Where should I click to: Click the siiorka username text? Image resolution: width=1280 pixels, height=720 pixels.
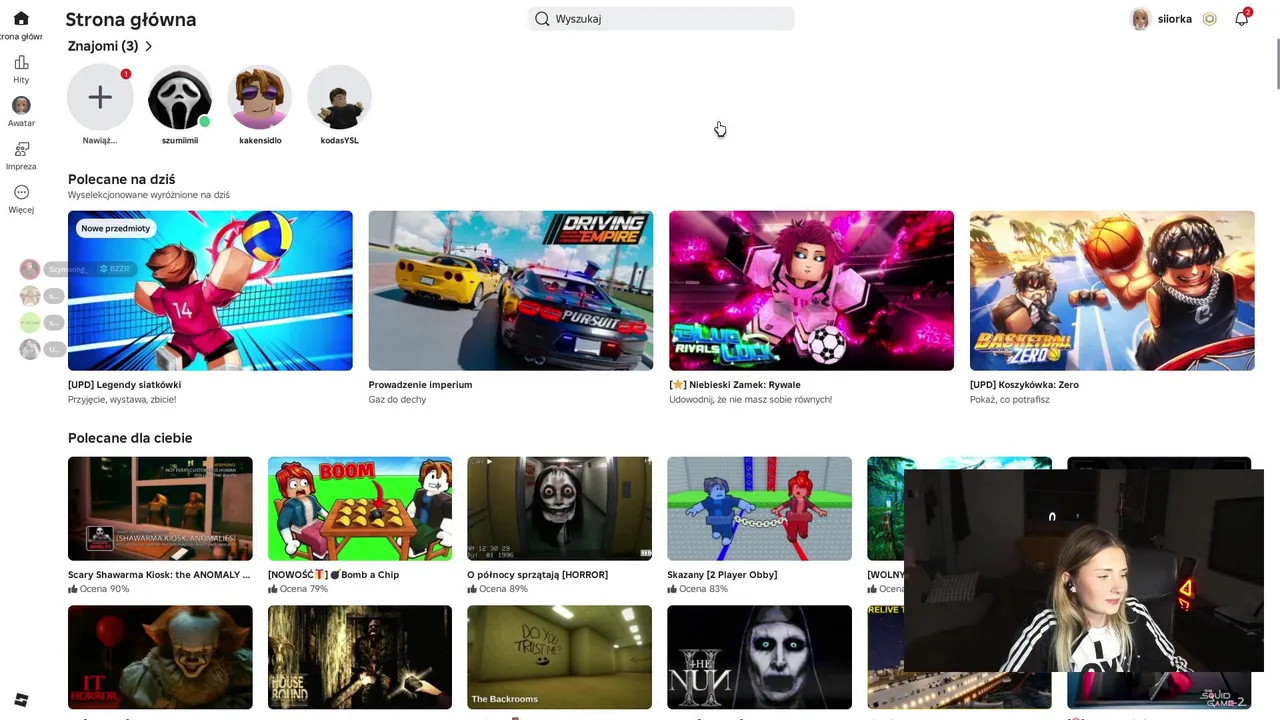[1175, 19]
